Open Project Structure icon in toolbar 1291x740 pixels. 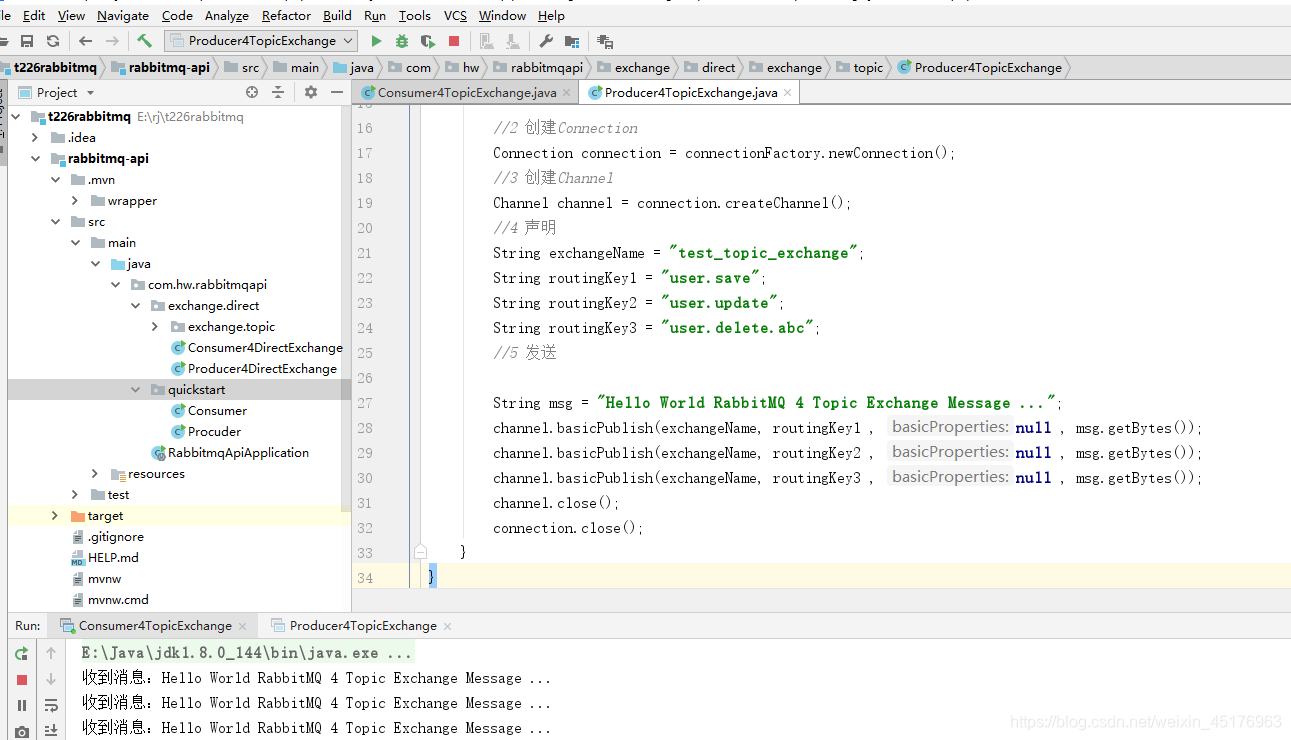click(x=572, y=41)
